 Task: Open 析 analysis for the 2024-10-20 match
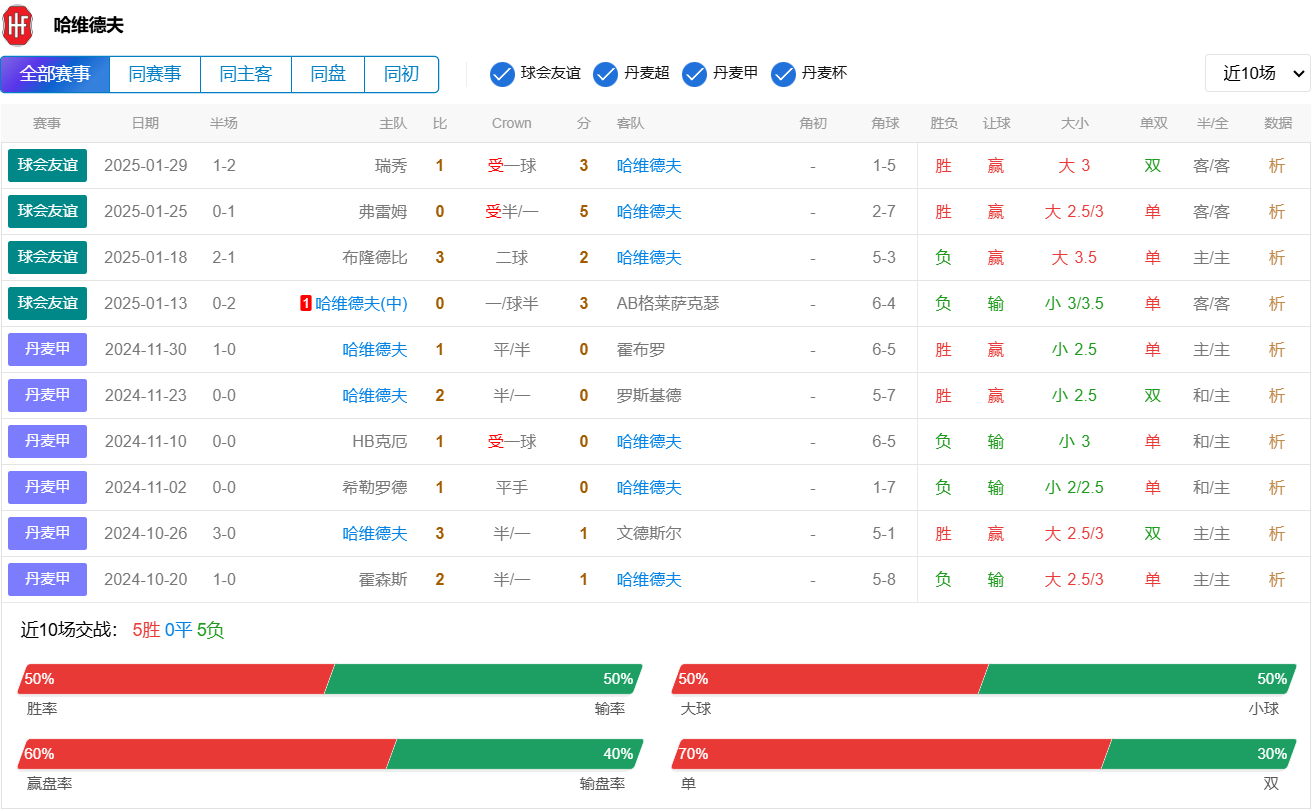(1277, 579)
